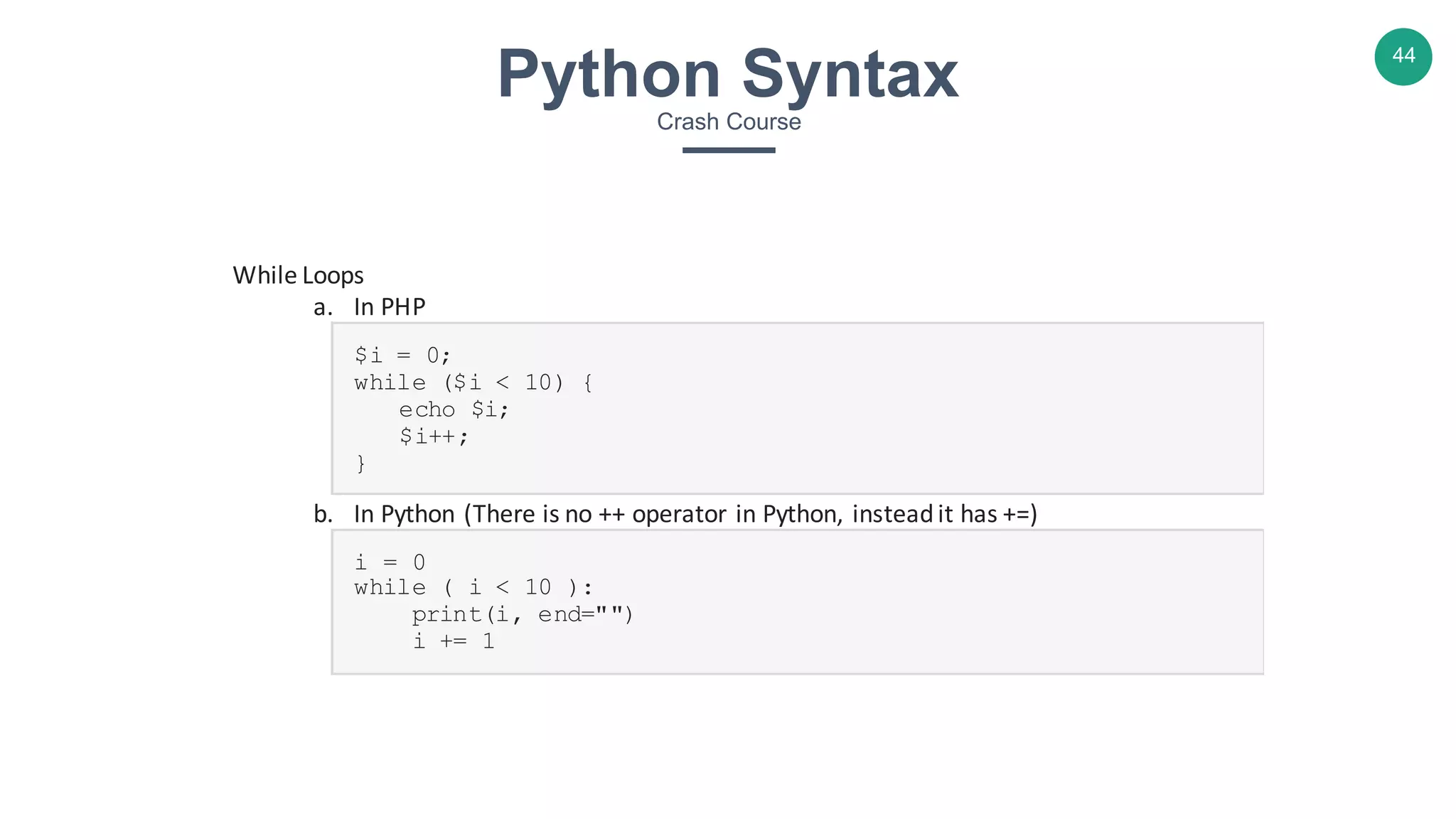The image size is (1456, 819).
Task: Click the 'While Loops' heading
Action: coord(298,275)
